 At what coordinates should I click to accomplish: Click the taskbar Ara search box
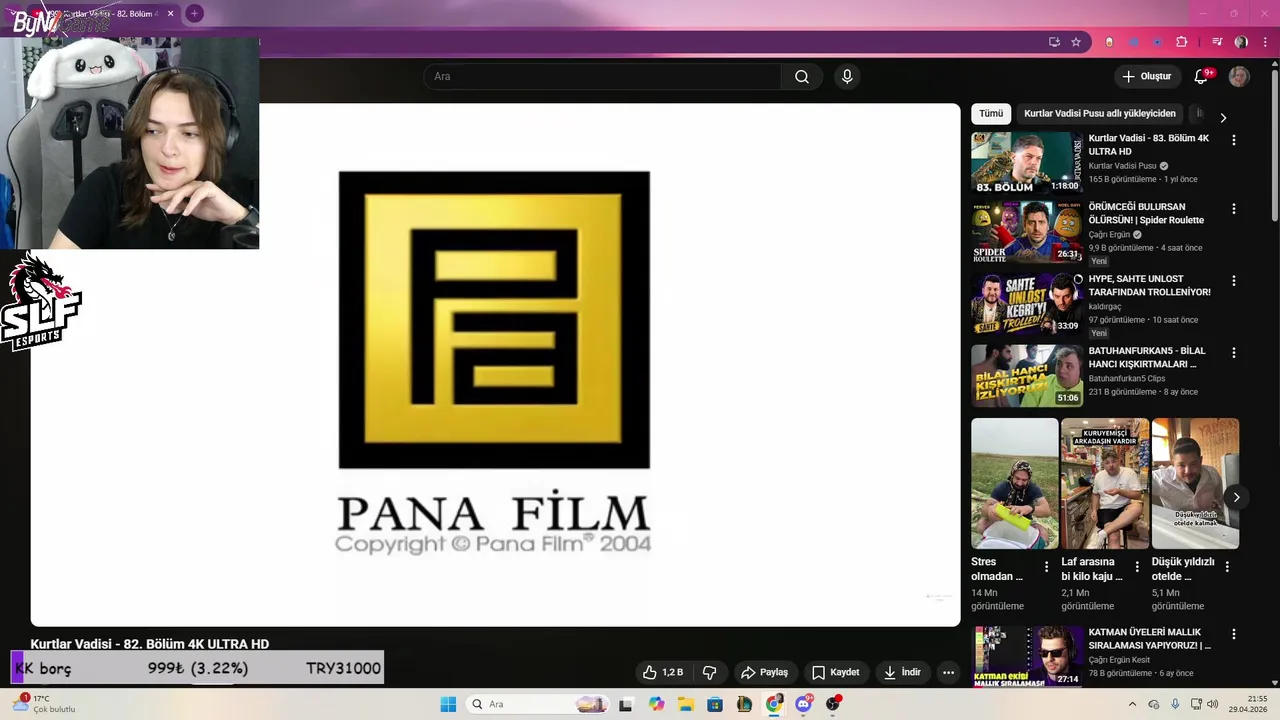(537, 705)
